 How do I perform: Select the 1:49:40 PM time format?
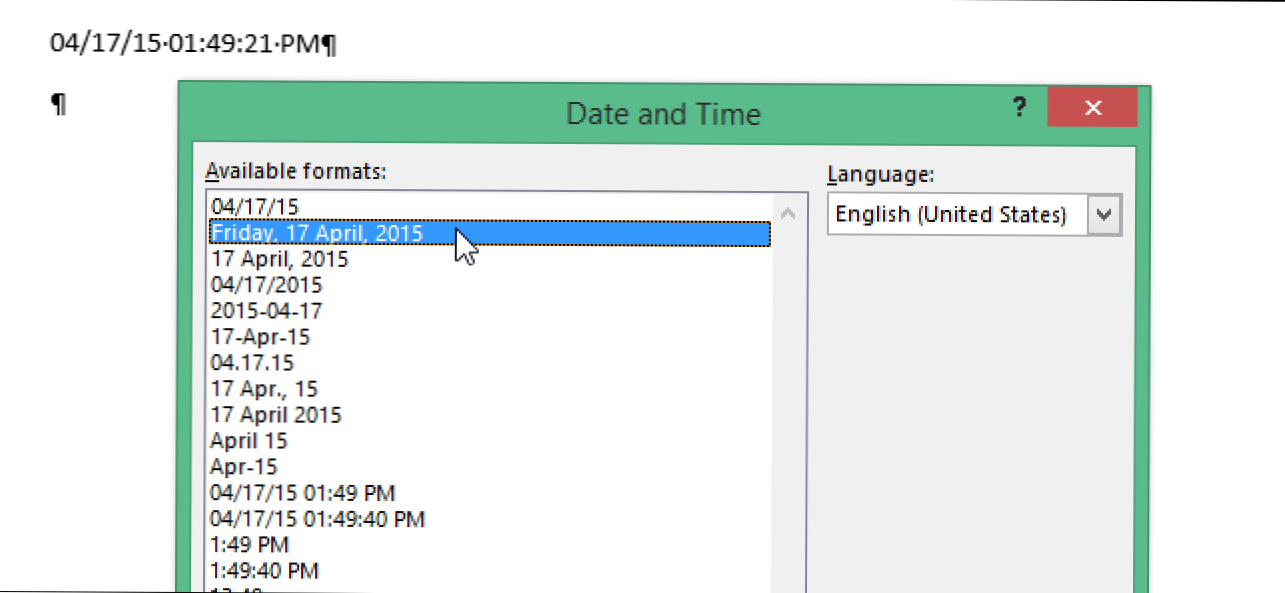[x=265, y=571]
